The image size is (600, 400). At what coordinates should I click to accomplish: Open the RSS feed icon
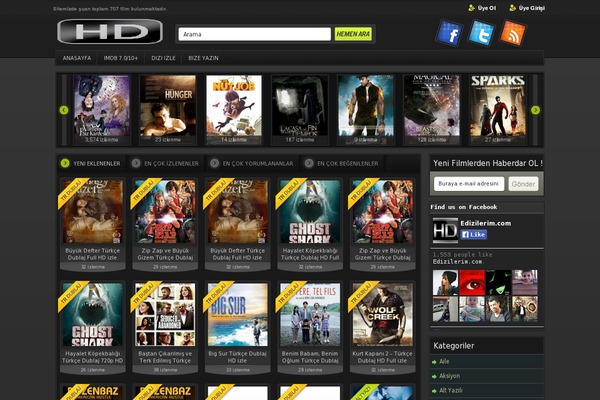coord(513,33)
